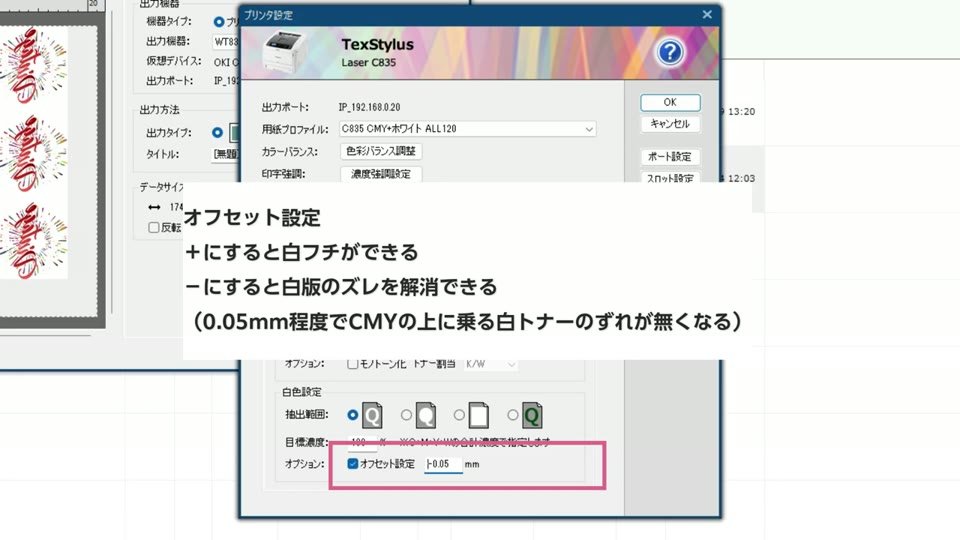Click the IP_192.168.0.20 port text
Screen dimensions: 960x540
(370, 107)
